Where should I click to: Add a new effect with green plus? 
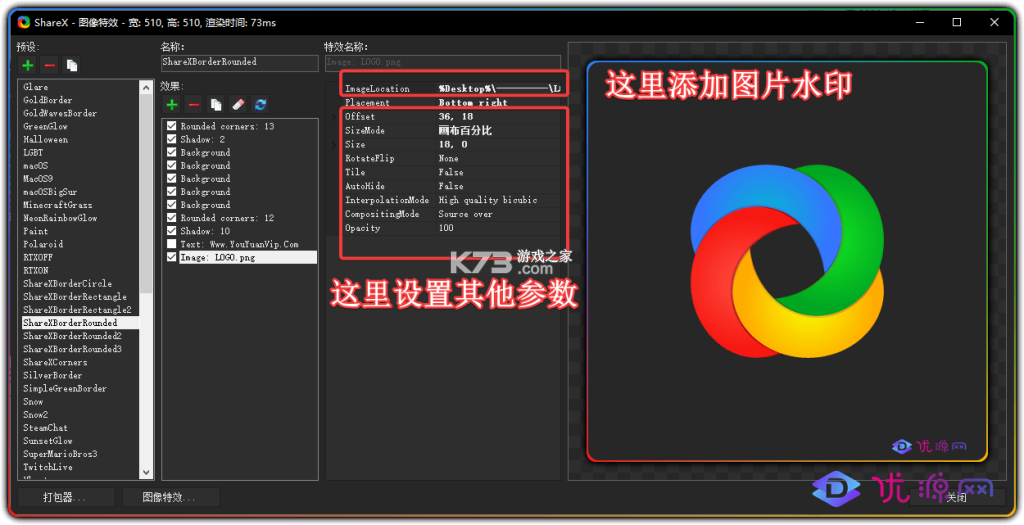tap(172, 104)
